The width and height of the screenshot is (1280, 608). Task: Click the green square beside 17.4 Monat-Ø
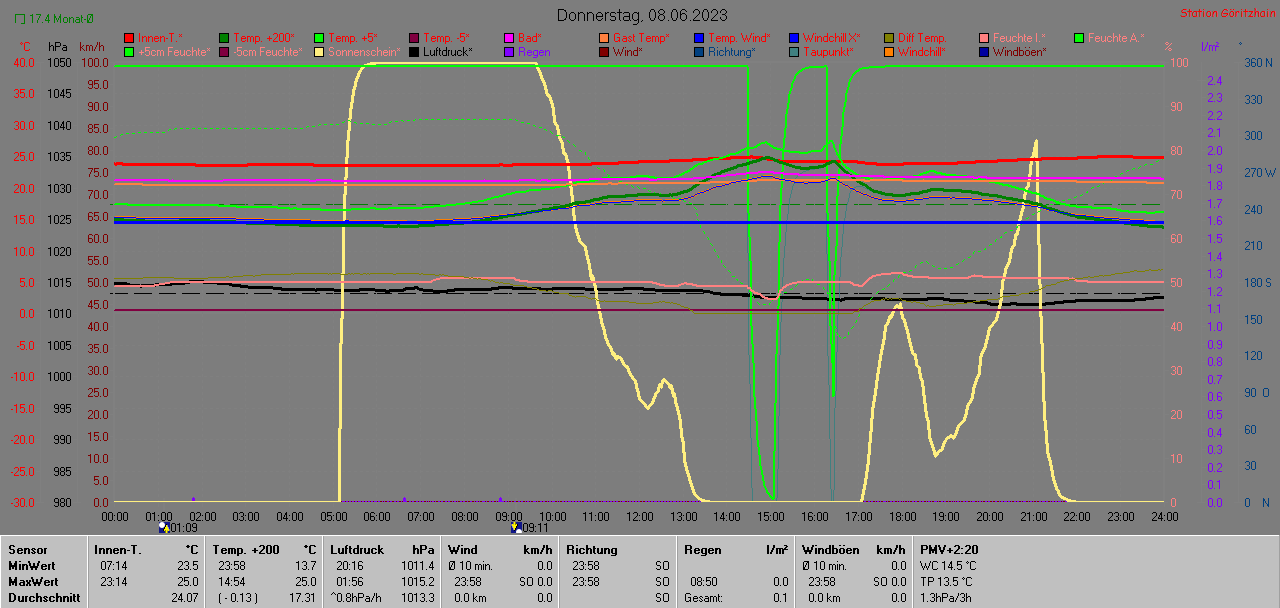coord(20,18)
